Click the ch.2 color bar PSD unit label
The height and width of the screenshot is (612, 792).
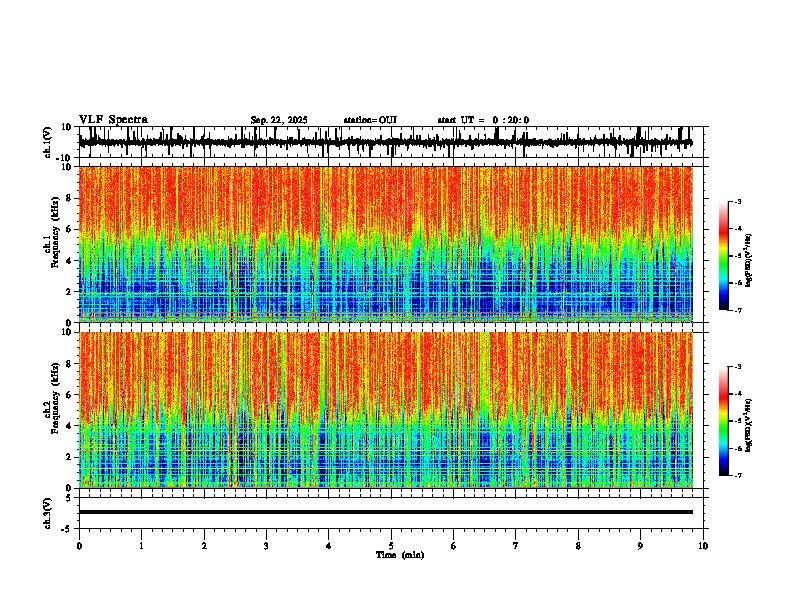(x=749, y=425)
